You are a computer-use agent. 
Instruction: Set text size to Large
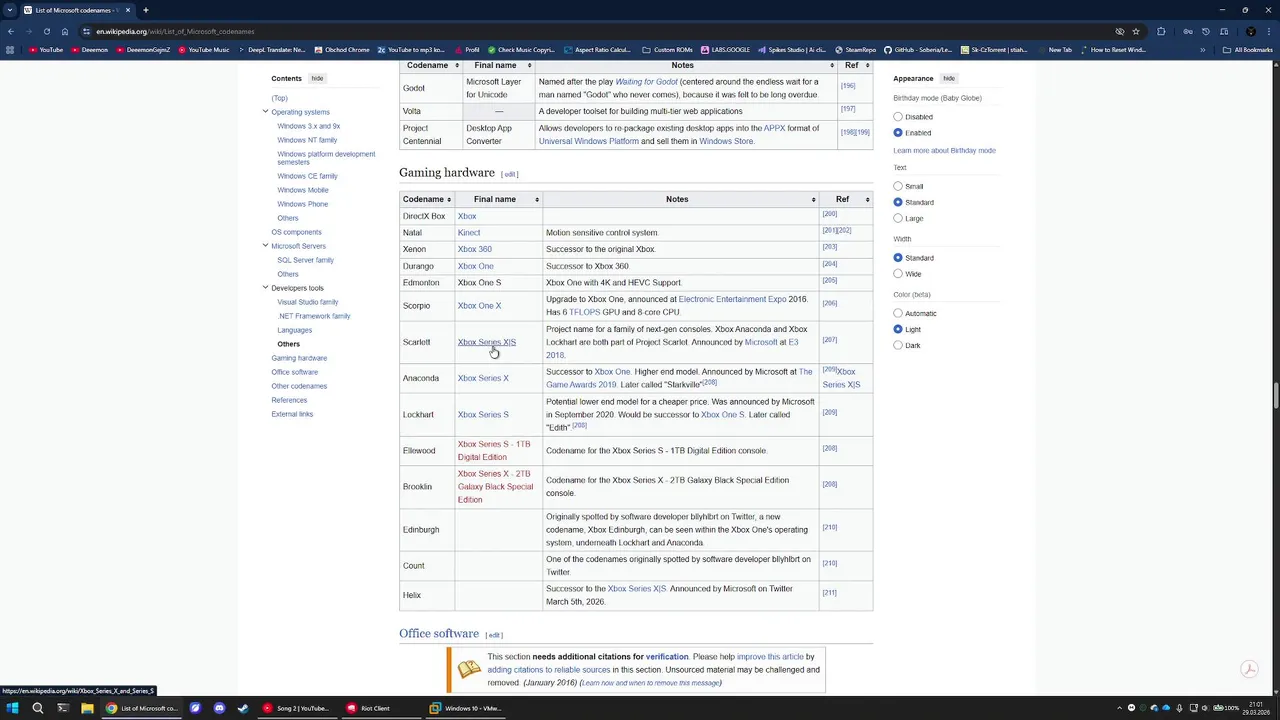[898, 218]
